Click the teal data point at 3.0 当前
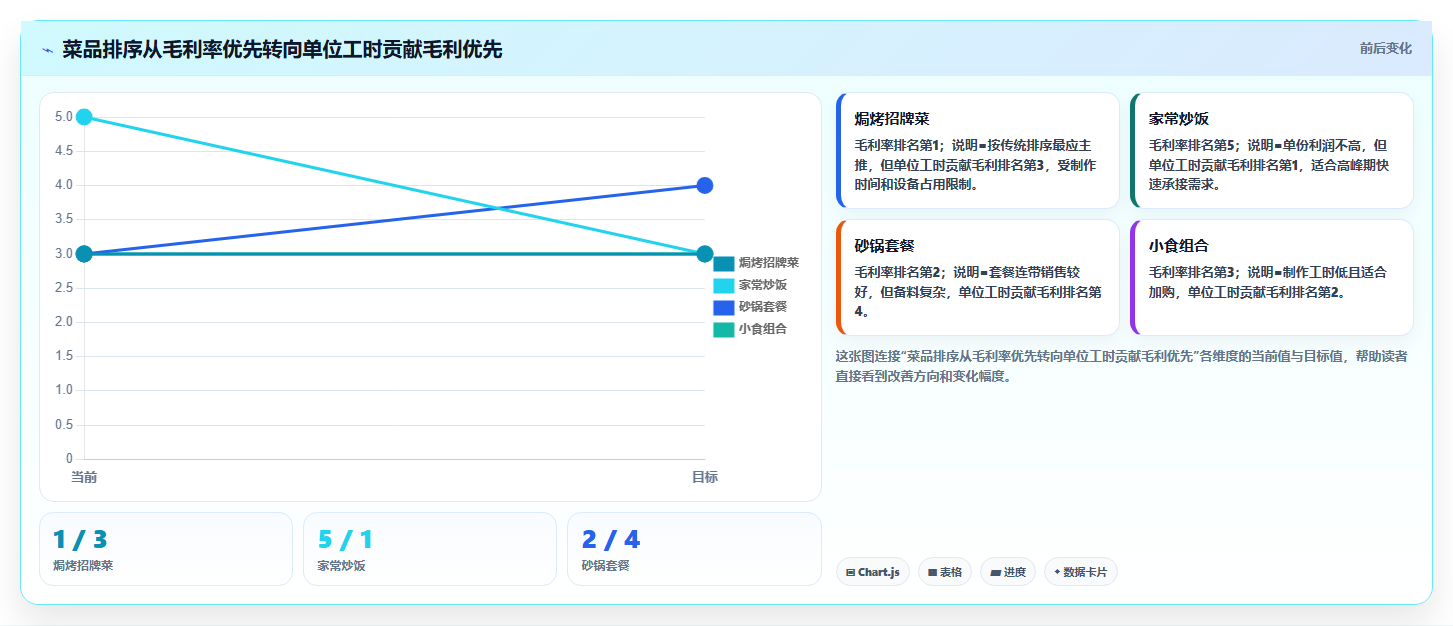This screenshot has width=1453, height=626. [x=84, y=254]
